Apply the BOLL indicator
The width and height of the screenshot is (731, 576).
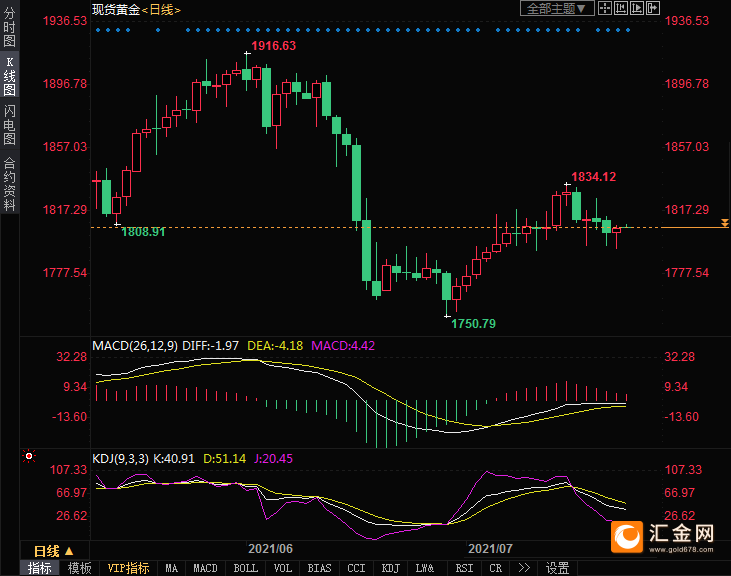click(x=245, y=568)
